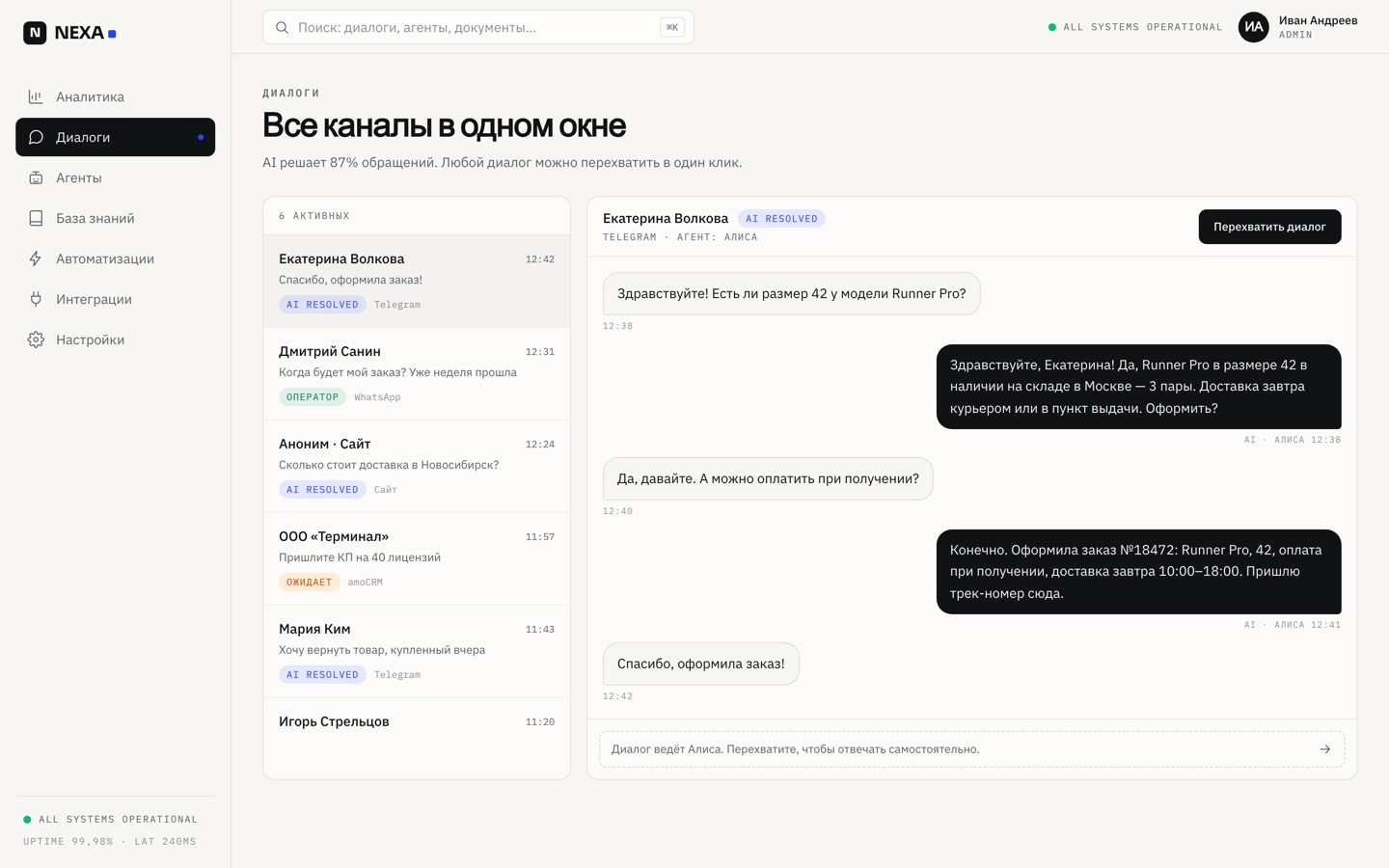Click the Аналитика chart icon
The image size is (1389, 868).
point(36,96)
